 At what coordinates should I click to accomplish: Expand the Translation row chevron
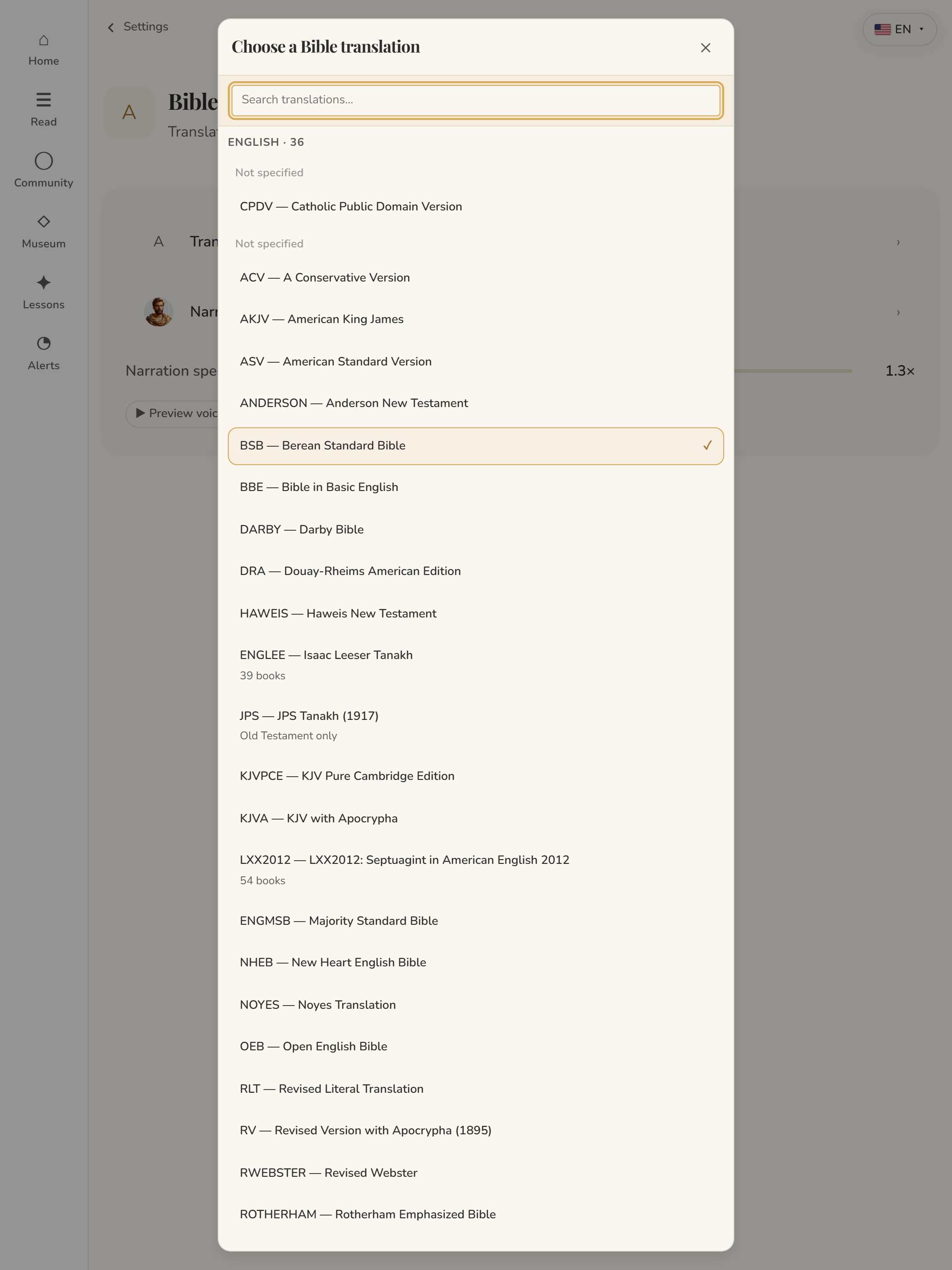pyautogui.click(x=898, y=242)
